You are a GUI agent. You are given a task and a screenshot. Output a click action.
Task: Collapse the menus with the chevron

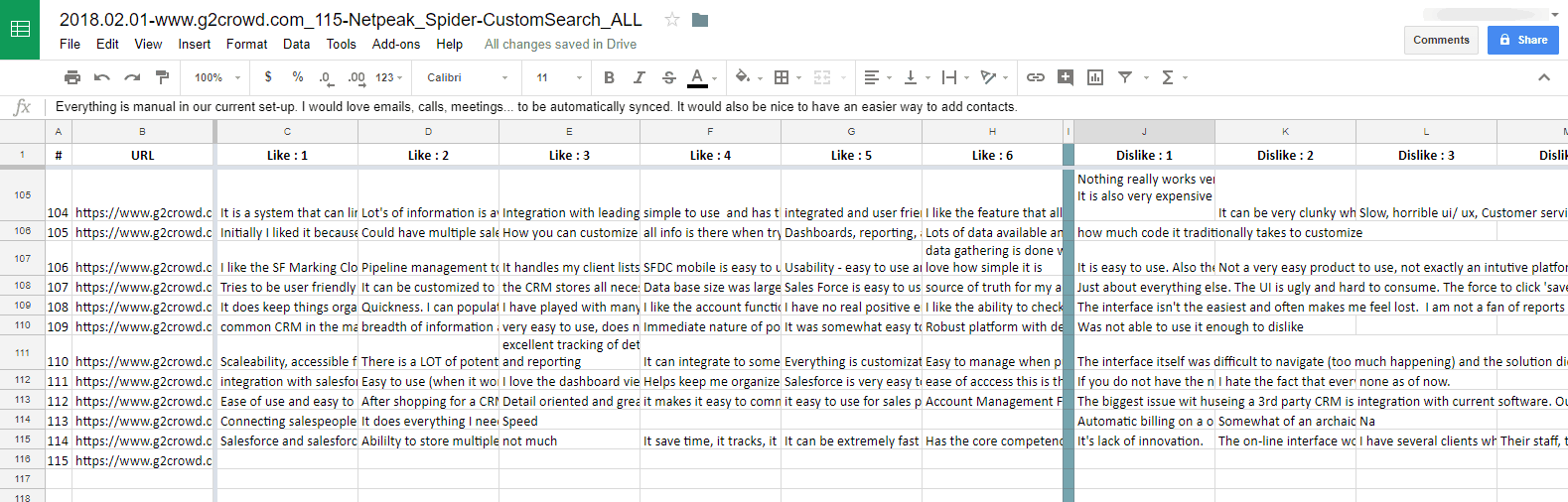[1543, 77]
